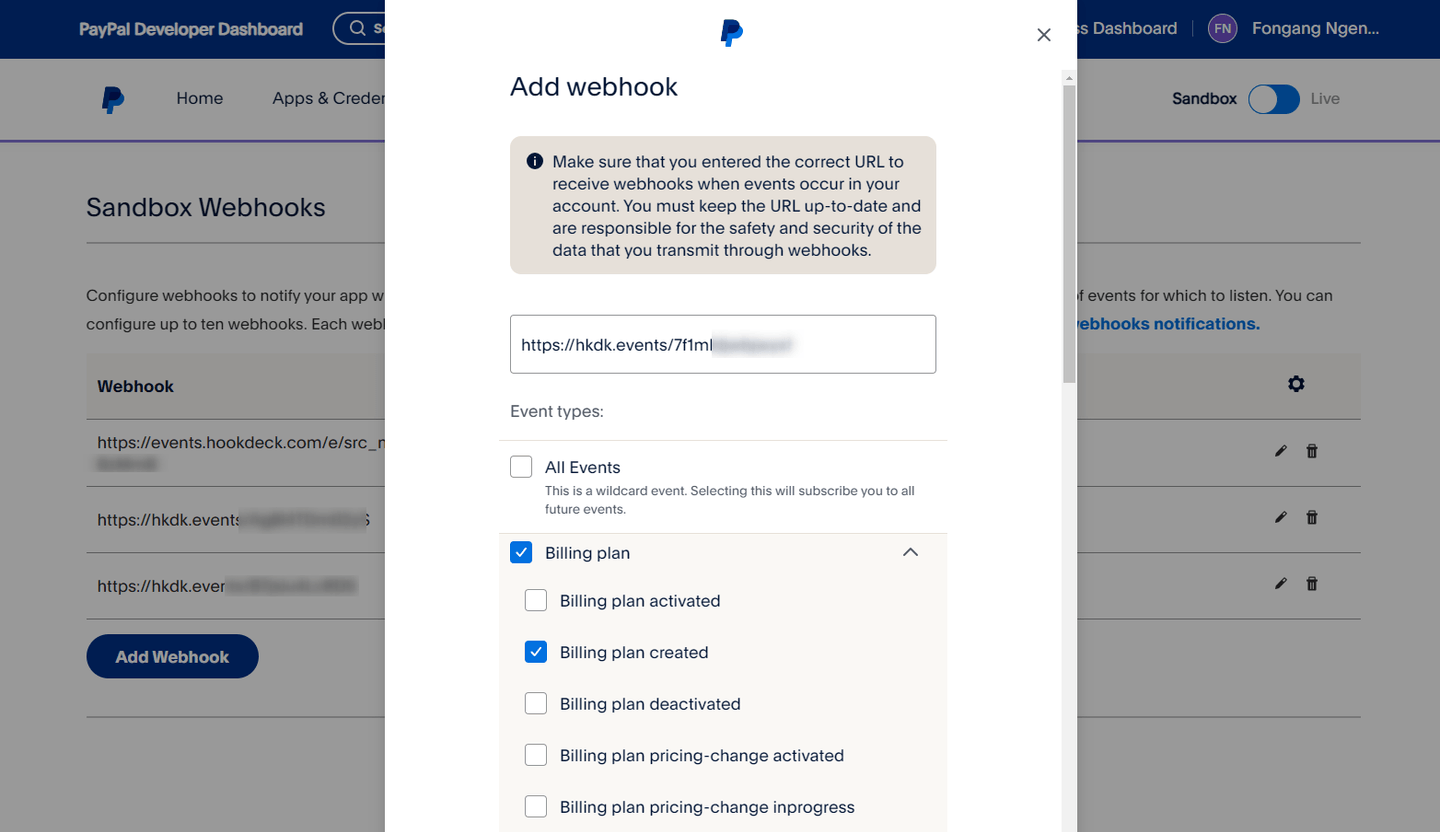The width and height of the screenshot is (1440, 832).
Task: Delete the second webhook with the trash icon
Action: tap(1312, 517)
